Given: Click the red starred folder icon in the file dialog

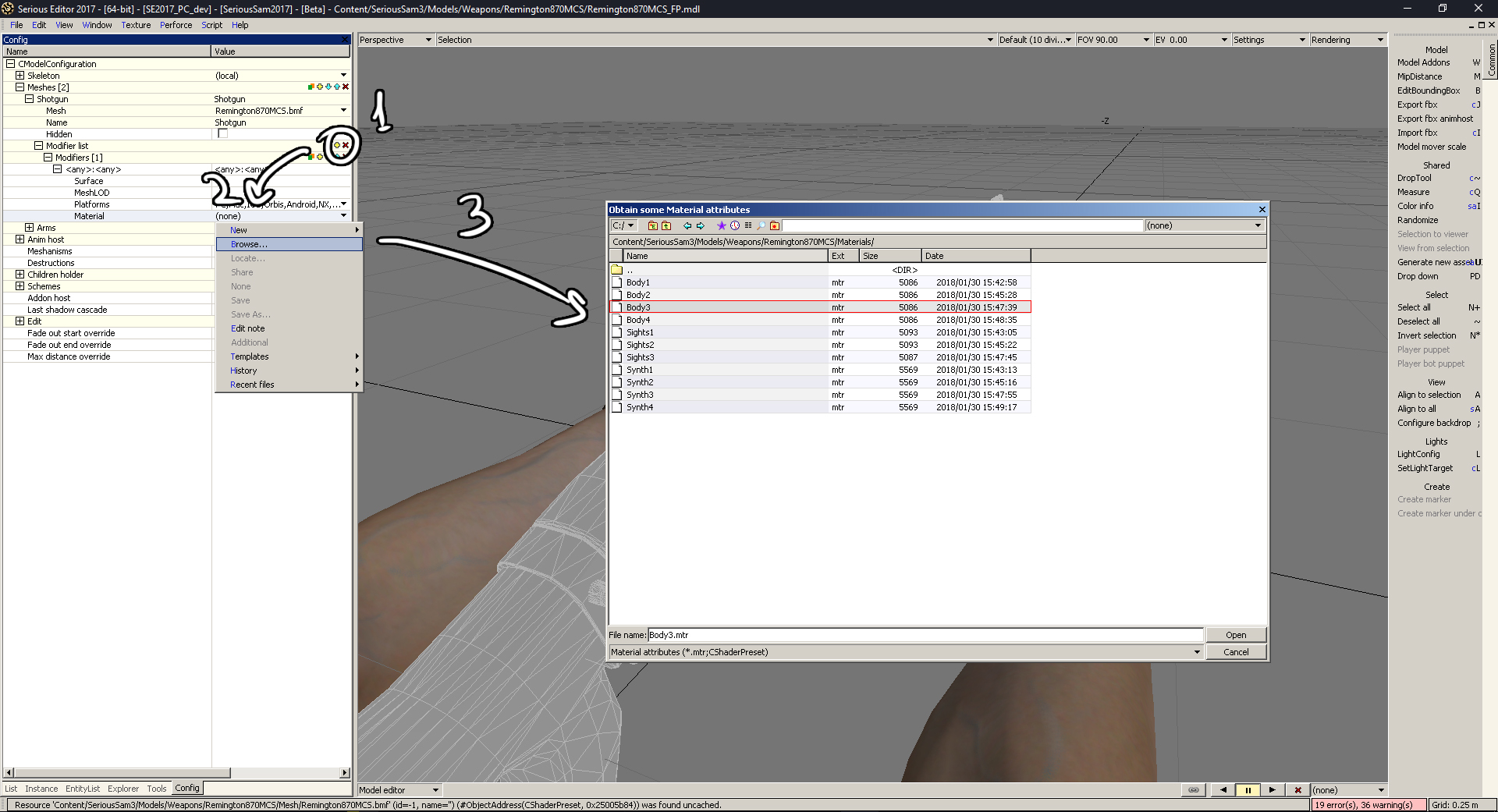Looking at the screenshot, I should 775,225.
